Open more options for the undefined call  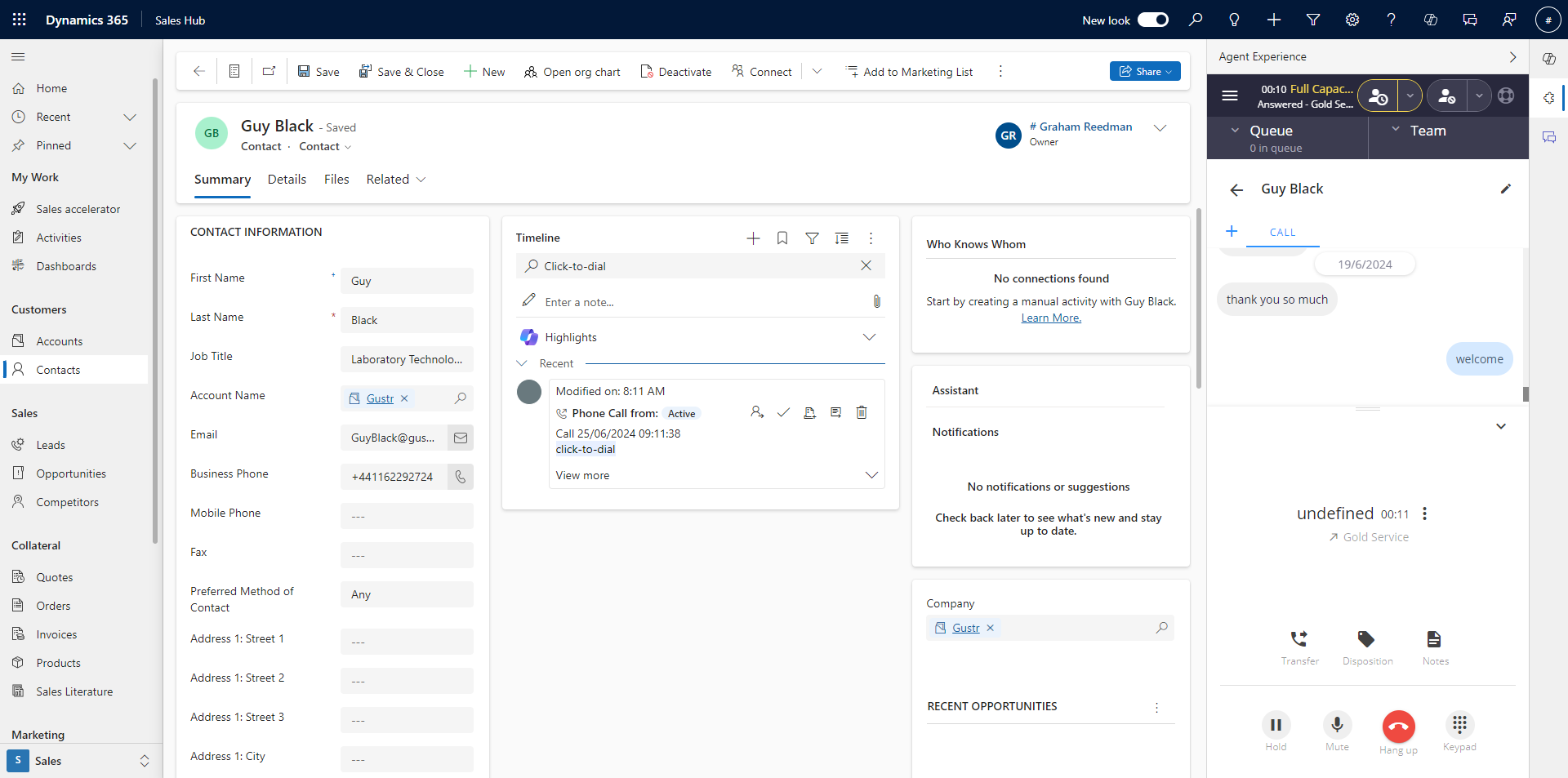point(1424,513)
